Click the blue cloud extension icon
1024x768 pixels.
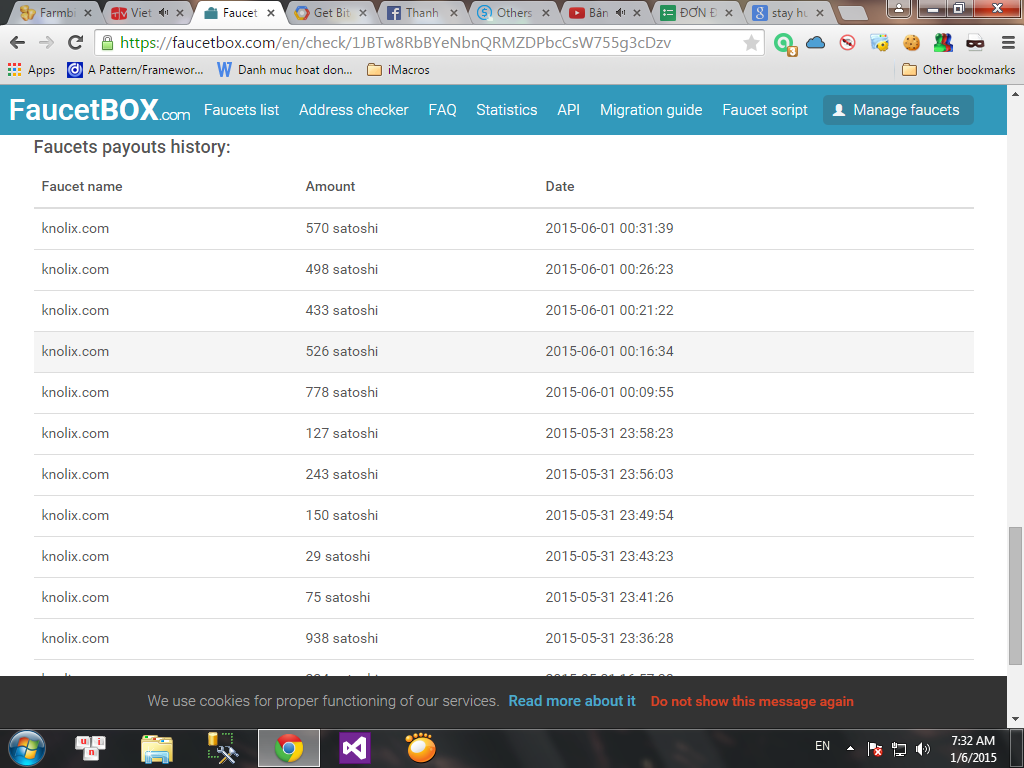click(x=815, y=43)
